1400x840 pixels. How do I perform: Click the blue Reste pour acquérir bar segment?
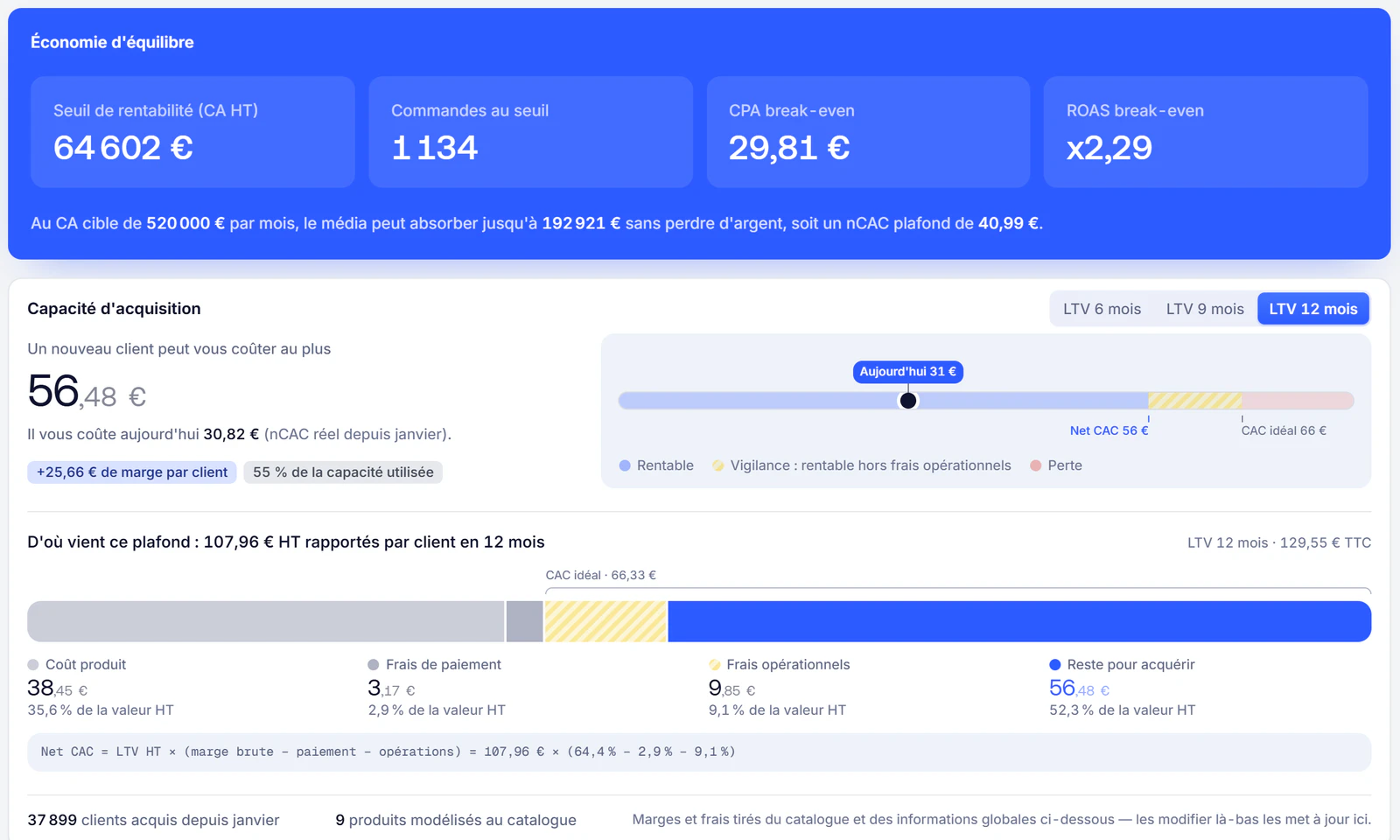pos(1019,621)
